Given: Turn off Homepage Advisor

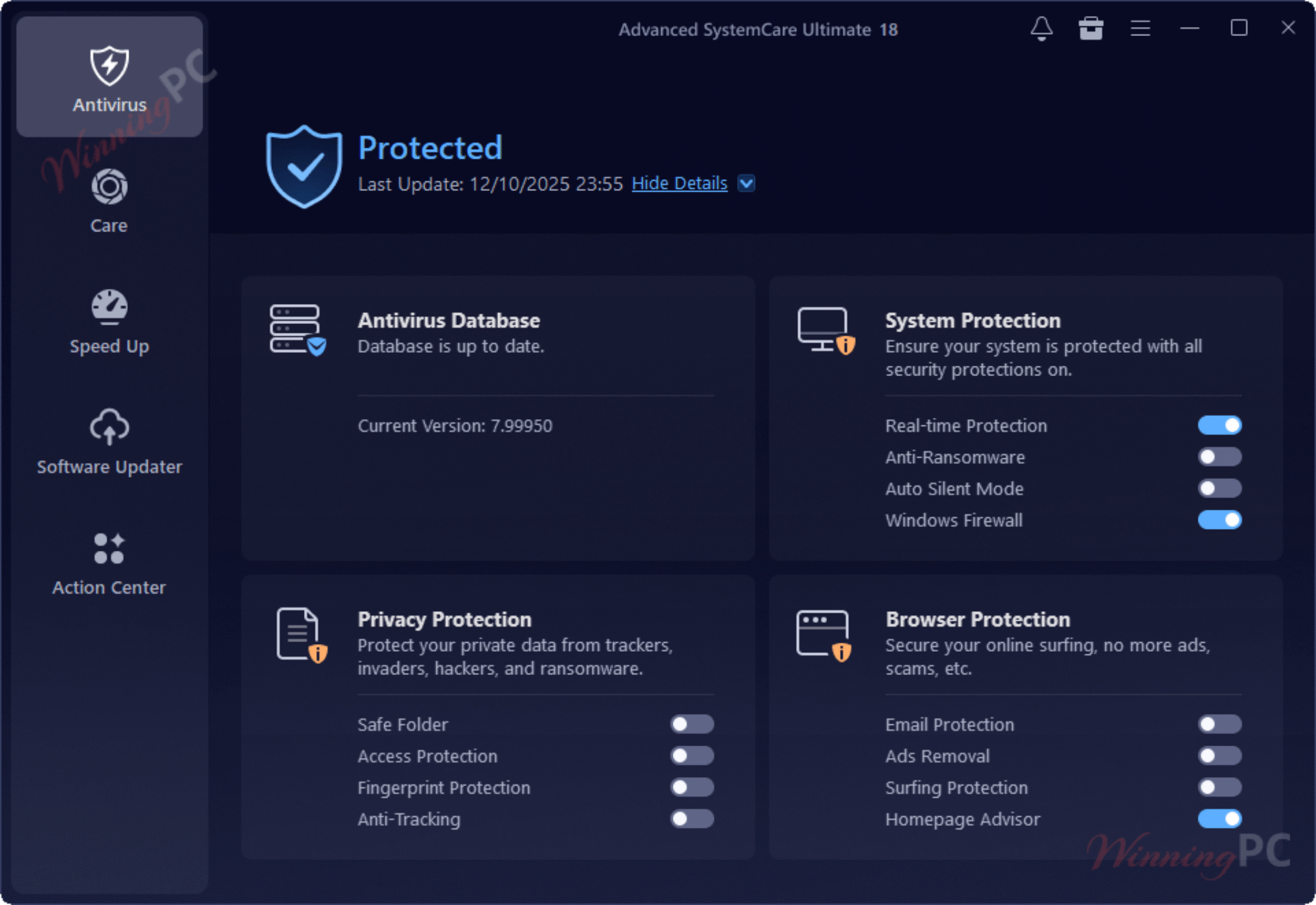Looking at the screenshot, I should coord(1220,818).
